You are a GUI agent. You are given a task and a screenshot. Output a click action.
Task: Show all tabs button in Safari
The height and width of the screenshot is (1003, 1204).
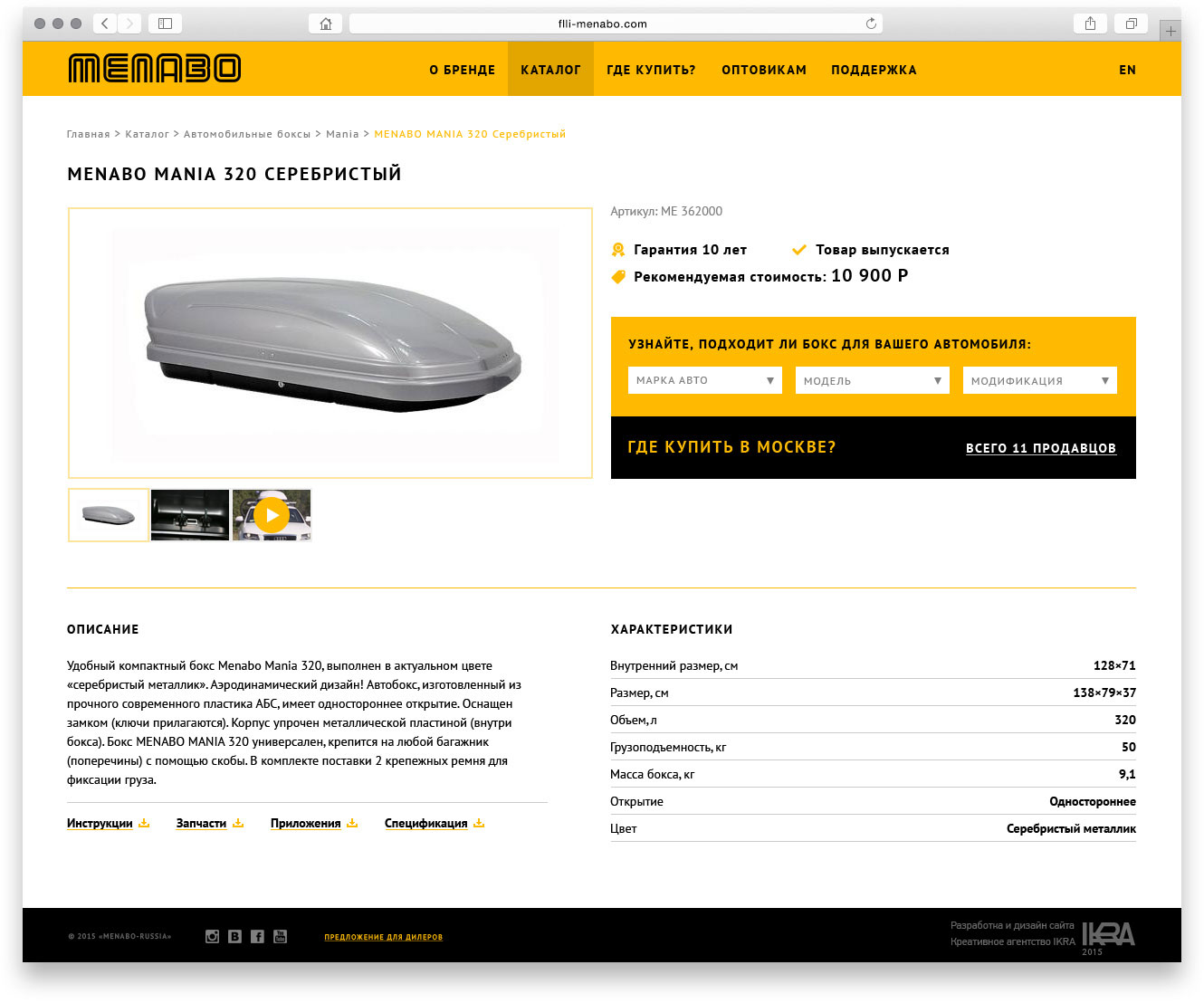tap(1131, 24)
